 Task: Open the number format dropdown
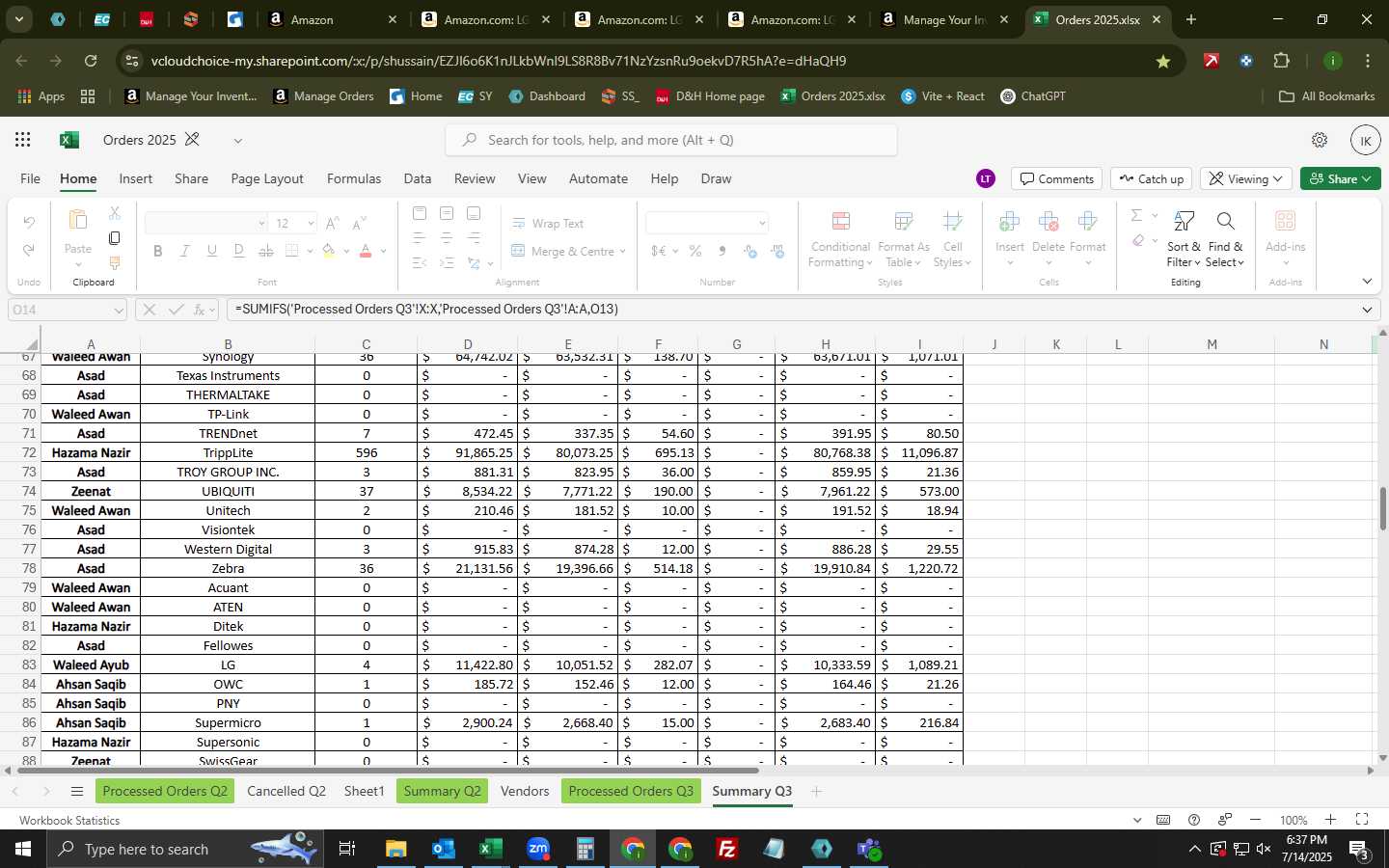pos(762,224)
